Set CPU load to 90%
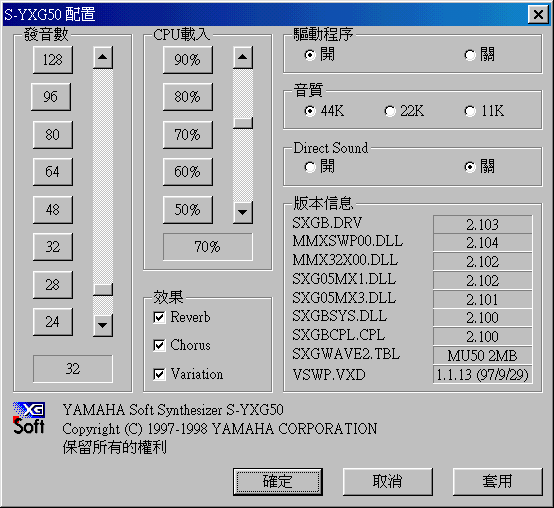Screen dimensions: 554x508 click(x=188, y=60)
